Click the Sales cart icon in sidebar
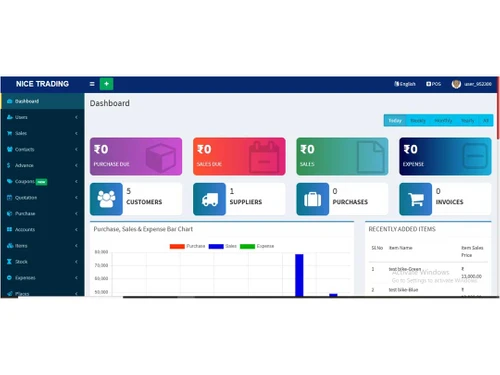This screenshot has width=500, height=375. (x=10, y=133)
